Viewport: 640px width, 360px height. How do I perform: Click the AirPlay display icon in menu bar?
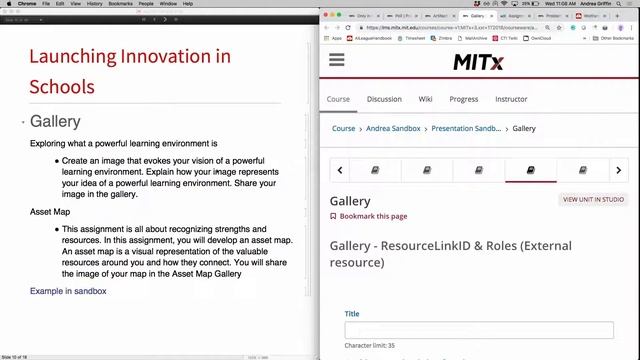coord(514,4)
